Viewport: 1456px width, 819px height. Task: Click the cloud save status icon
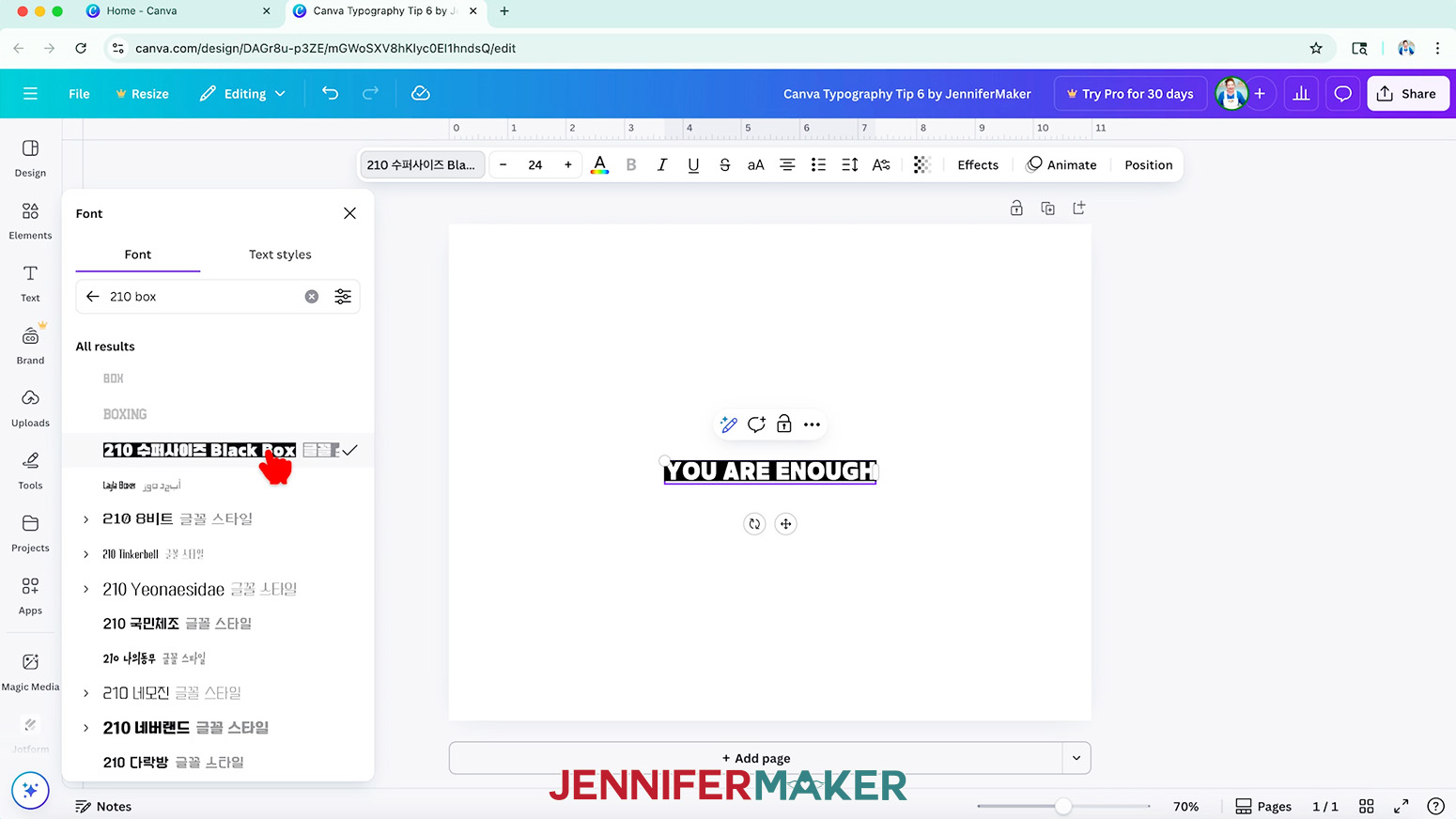pyautogui.click(x=421, y=93)
